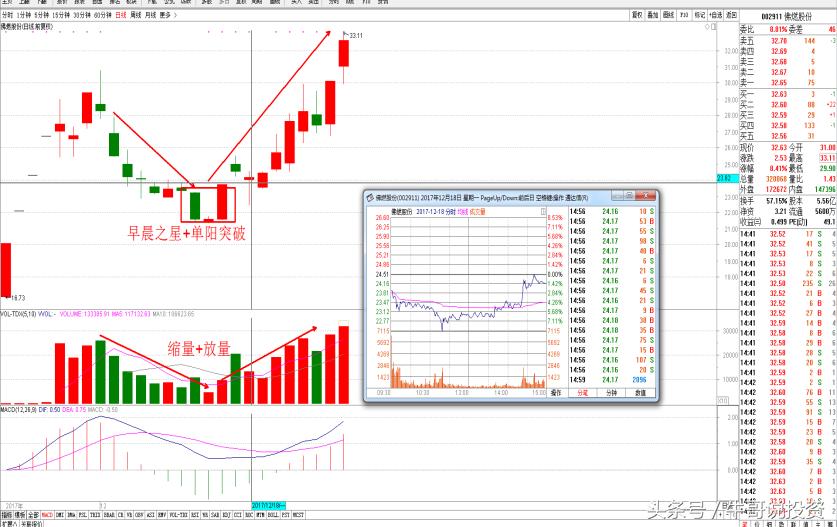Screen dimensions: 837x527
Task: Select the CR indicator tab
Action: [121, 515]
